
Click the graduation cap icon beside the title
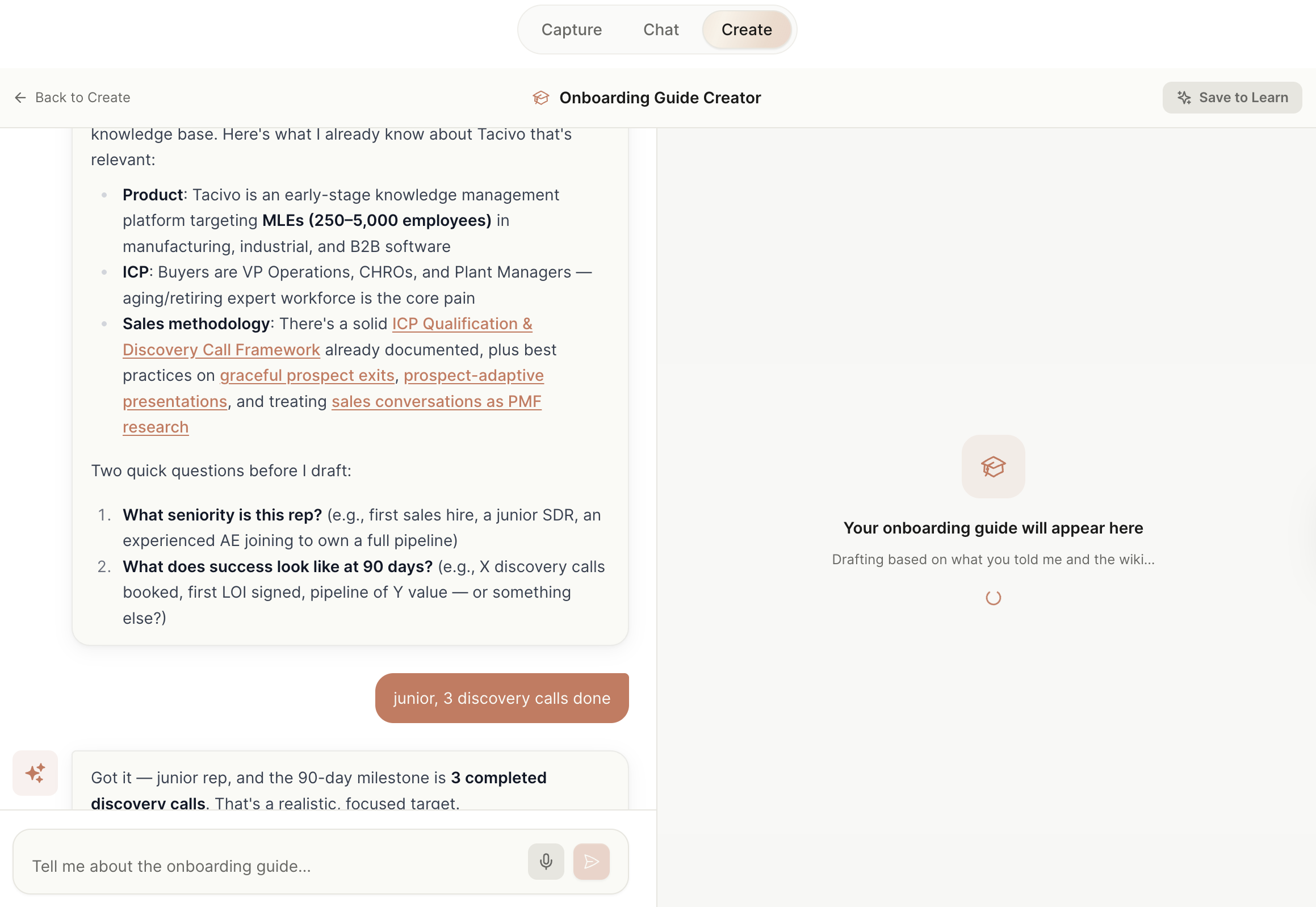tap(540, 98)
